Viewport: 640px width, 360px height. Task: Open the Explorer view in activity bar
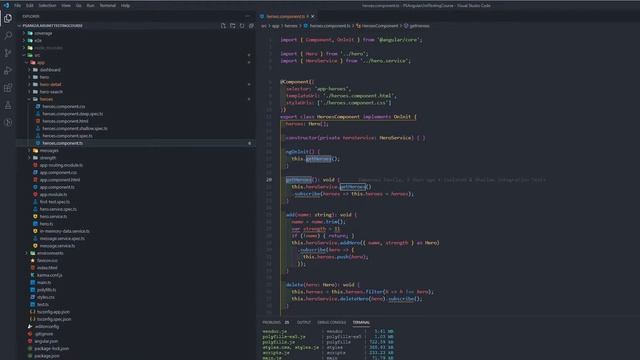pos(8,18)
